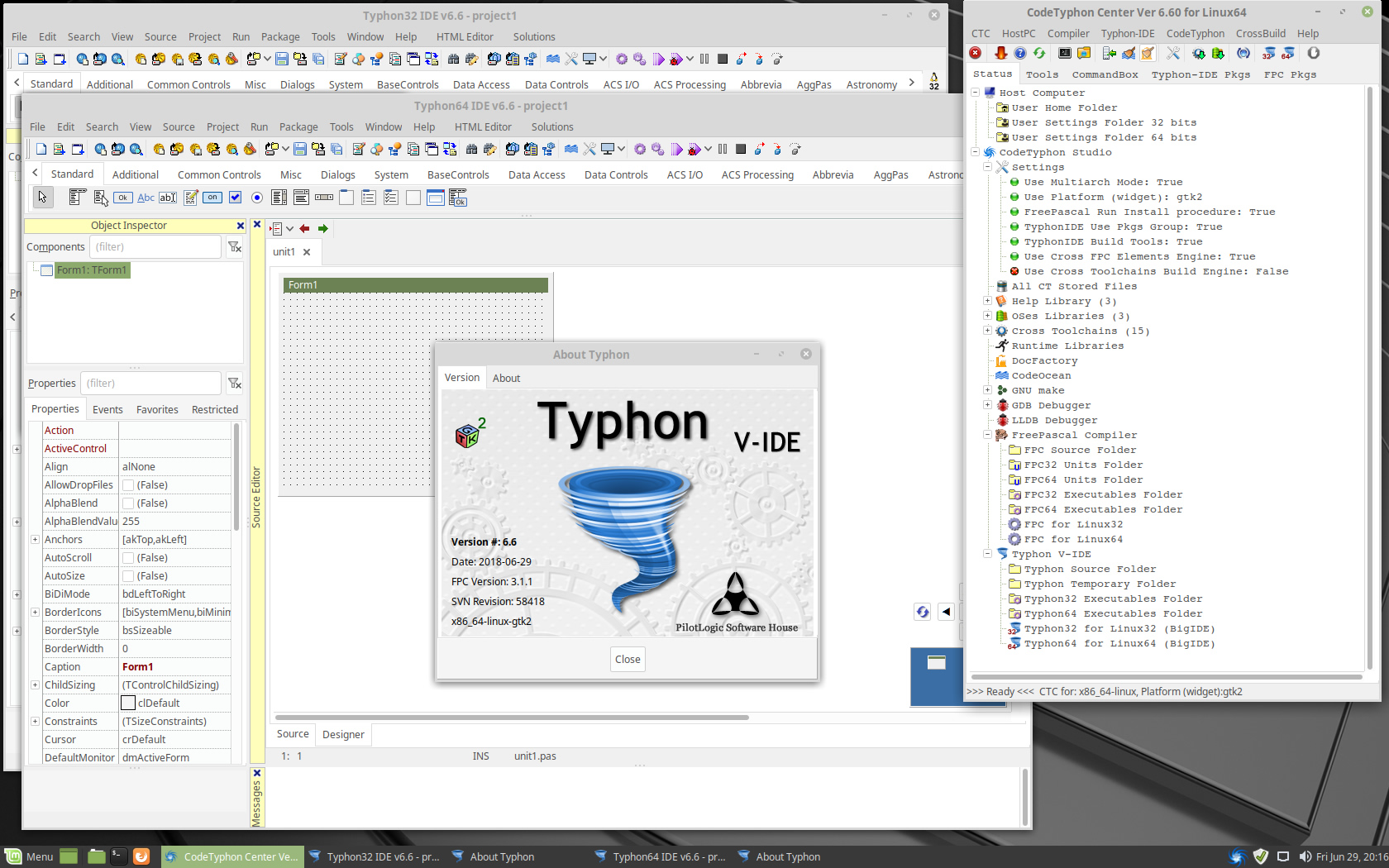Switch to Typhon32 IDE v6.6 taskbar entry

(375, 856)
